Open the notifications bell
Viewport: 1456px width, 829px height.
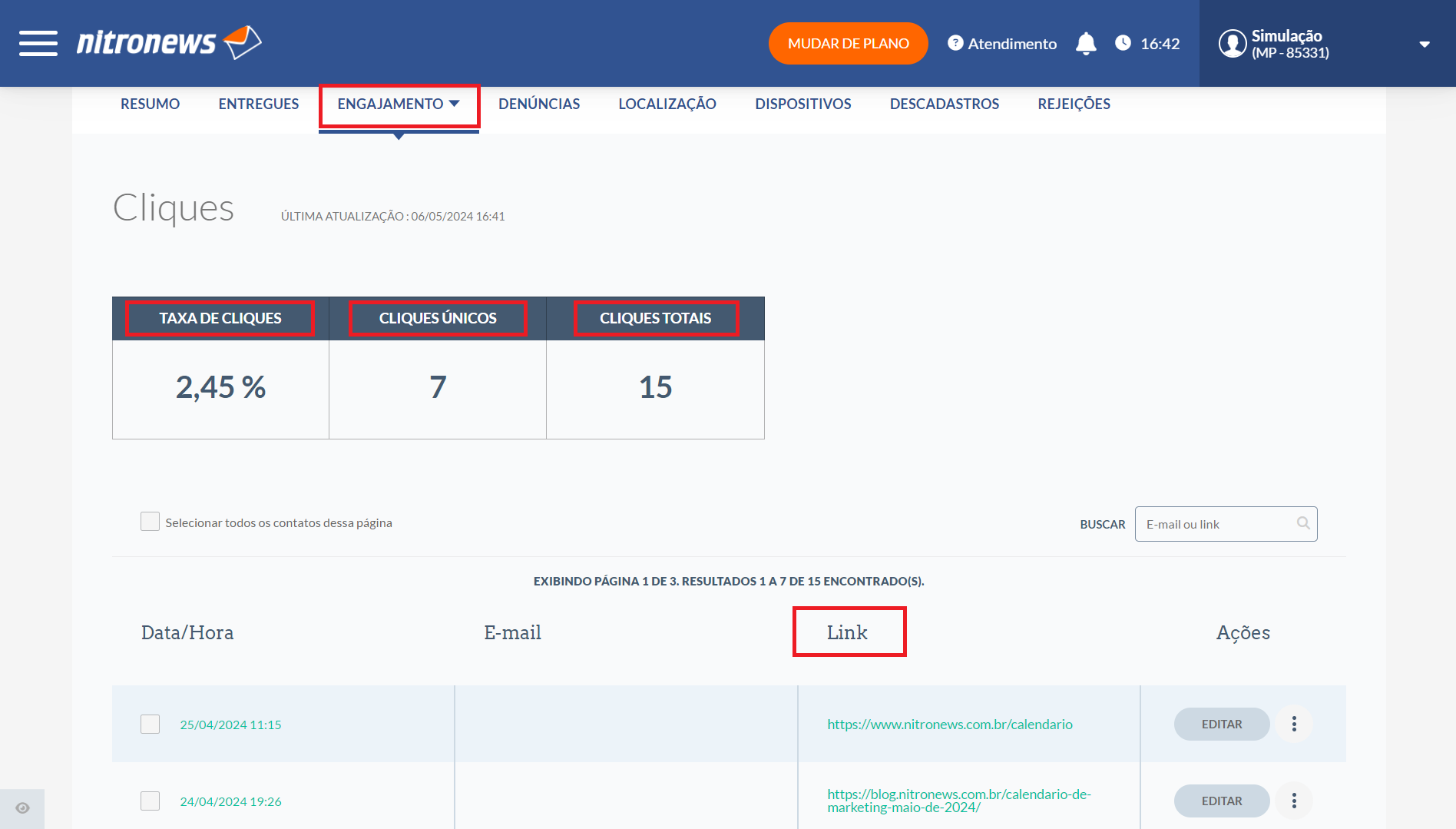click(1086, 44)
